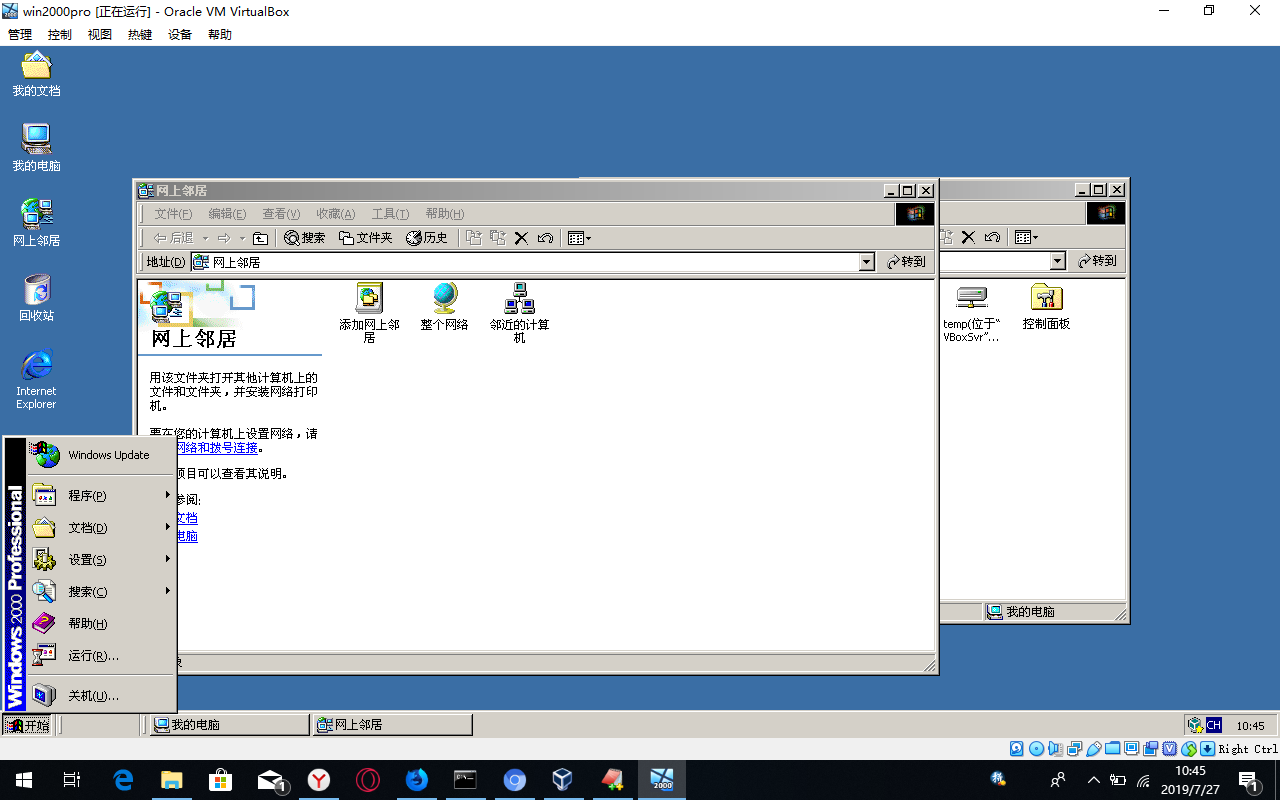Open VirtualBox 控制 menu
The height and width of the screenshot is (800, 1280).
click(60, 34)
